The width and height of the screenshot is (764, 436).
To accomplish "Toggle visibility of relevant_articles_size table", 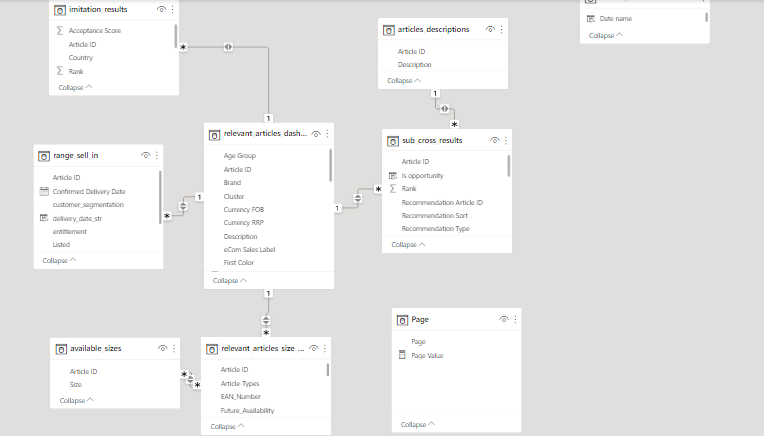I will coord(313,348).
